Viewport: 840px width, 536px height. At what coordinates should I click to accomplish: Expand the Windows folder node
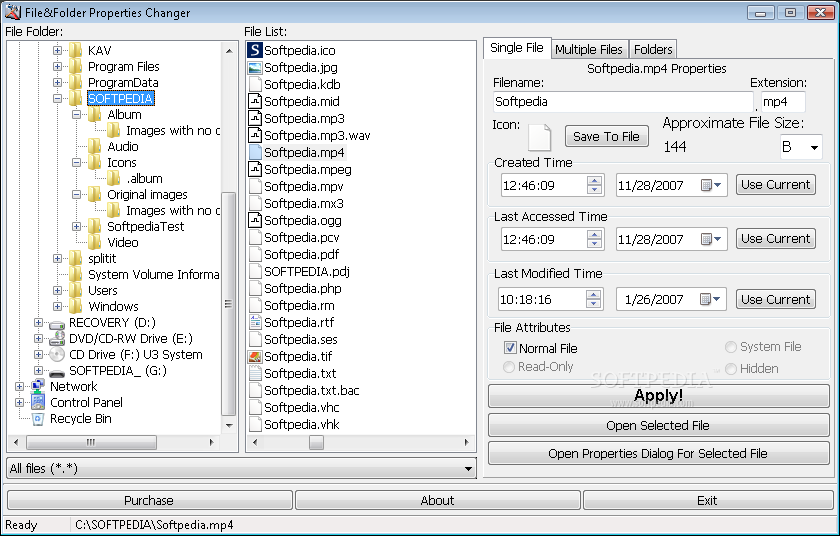(57, 306)
